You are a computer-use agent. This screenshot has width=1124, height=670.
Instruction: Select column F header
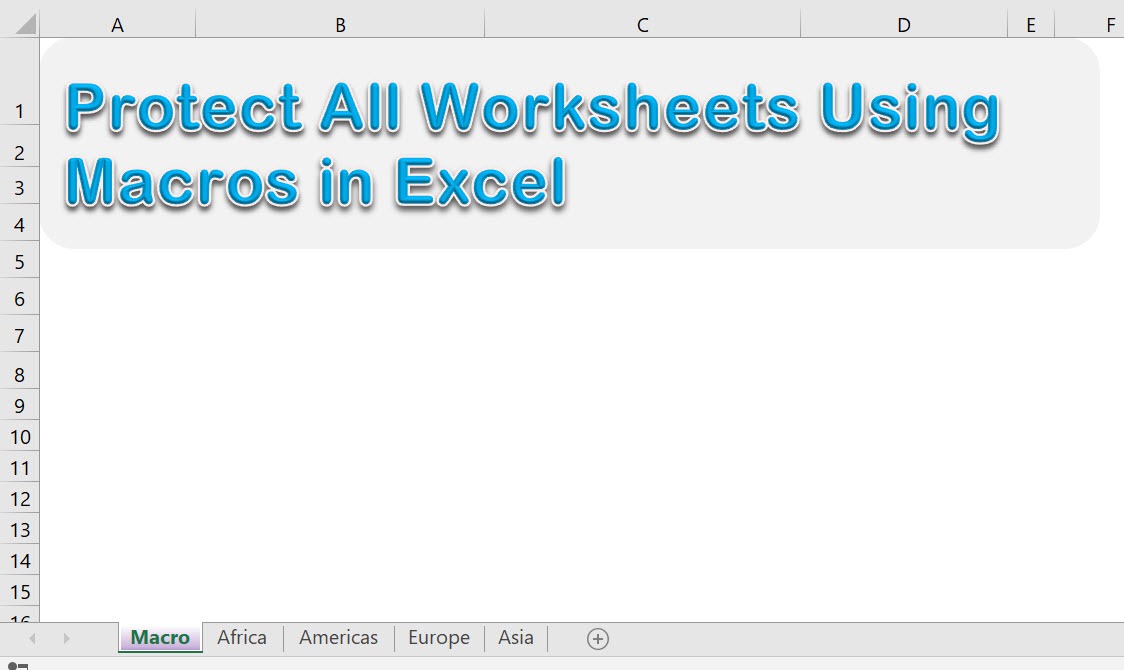coord(1090,25)
